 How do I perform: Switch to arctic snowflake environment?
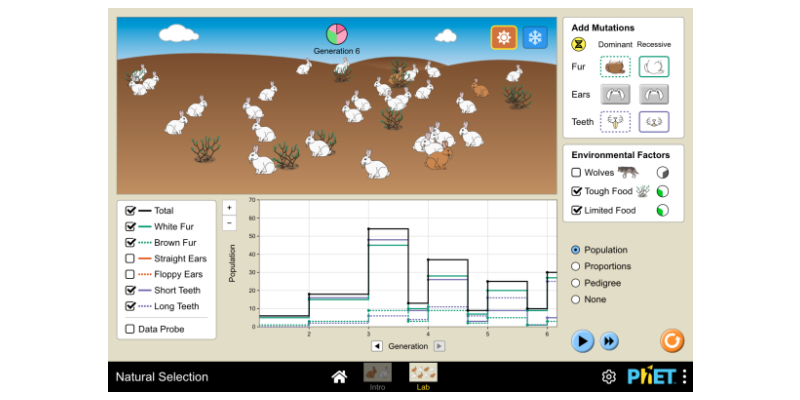click(x=535, y=37)
